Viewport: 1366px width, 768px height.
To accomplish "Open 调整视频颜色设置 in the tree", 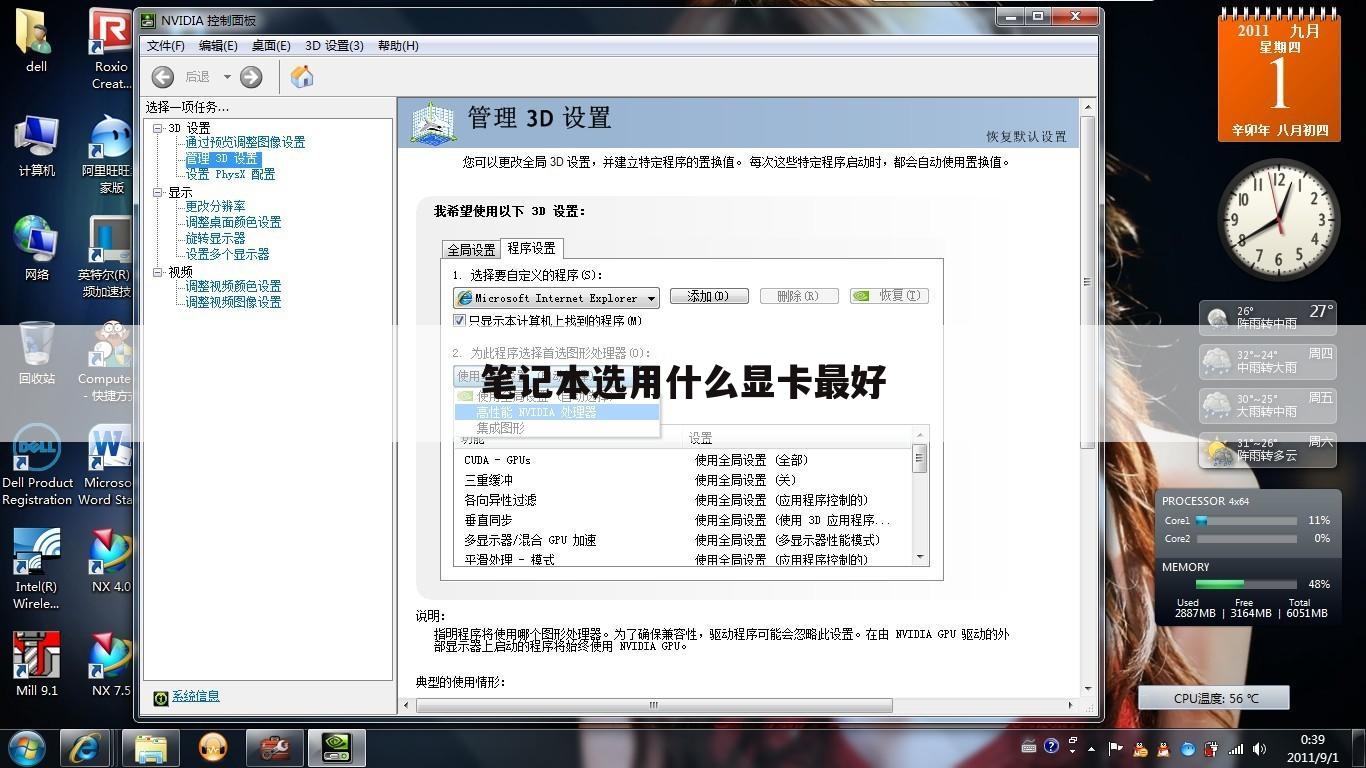I will [233, 286].
